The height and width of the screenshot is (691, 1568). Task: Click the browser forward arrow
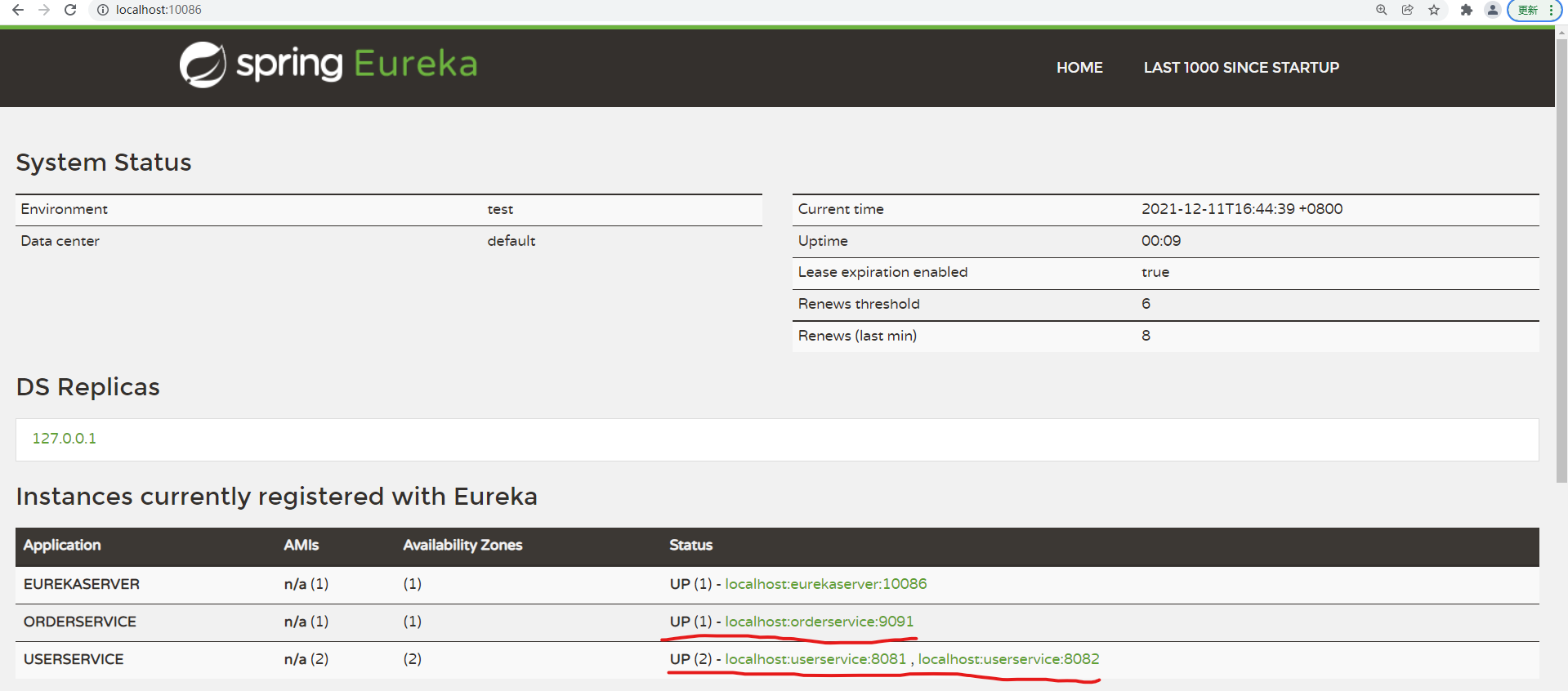[44, 10]
